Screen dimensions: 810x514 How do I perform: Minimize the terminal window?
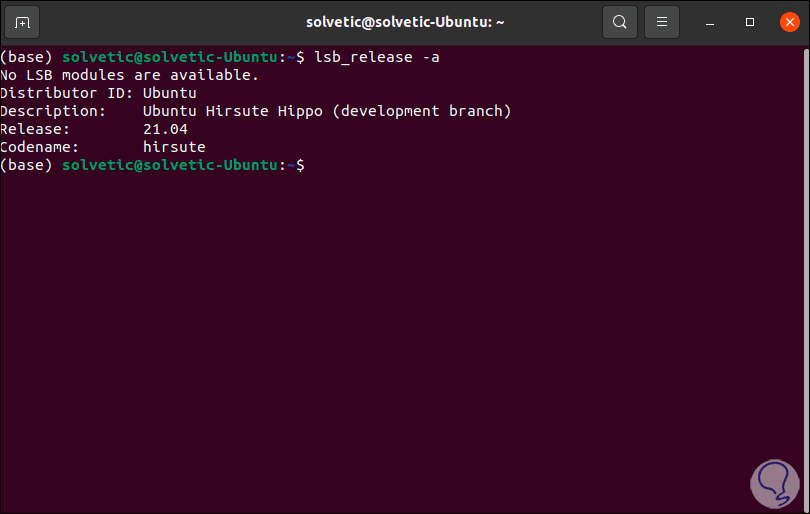[x=710, y=22]
